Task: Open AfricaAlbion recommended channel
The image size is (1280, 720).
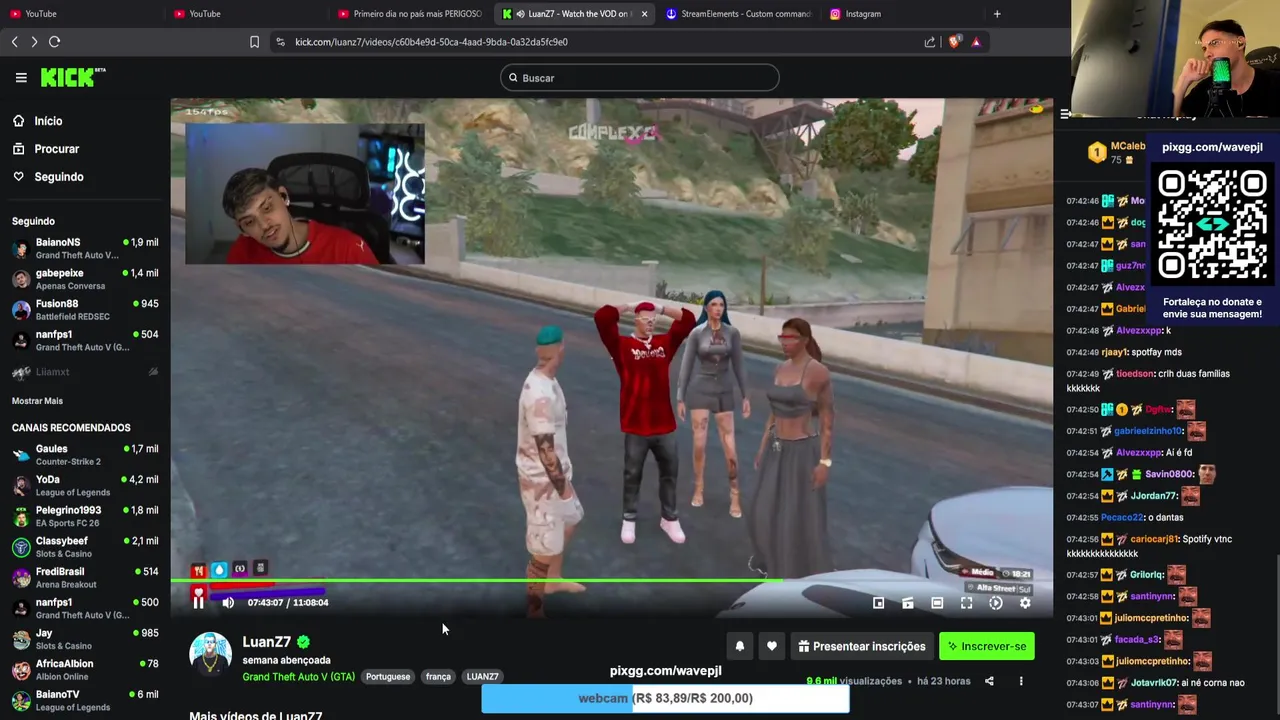Action: tap(85, 670)
